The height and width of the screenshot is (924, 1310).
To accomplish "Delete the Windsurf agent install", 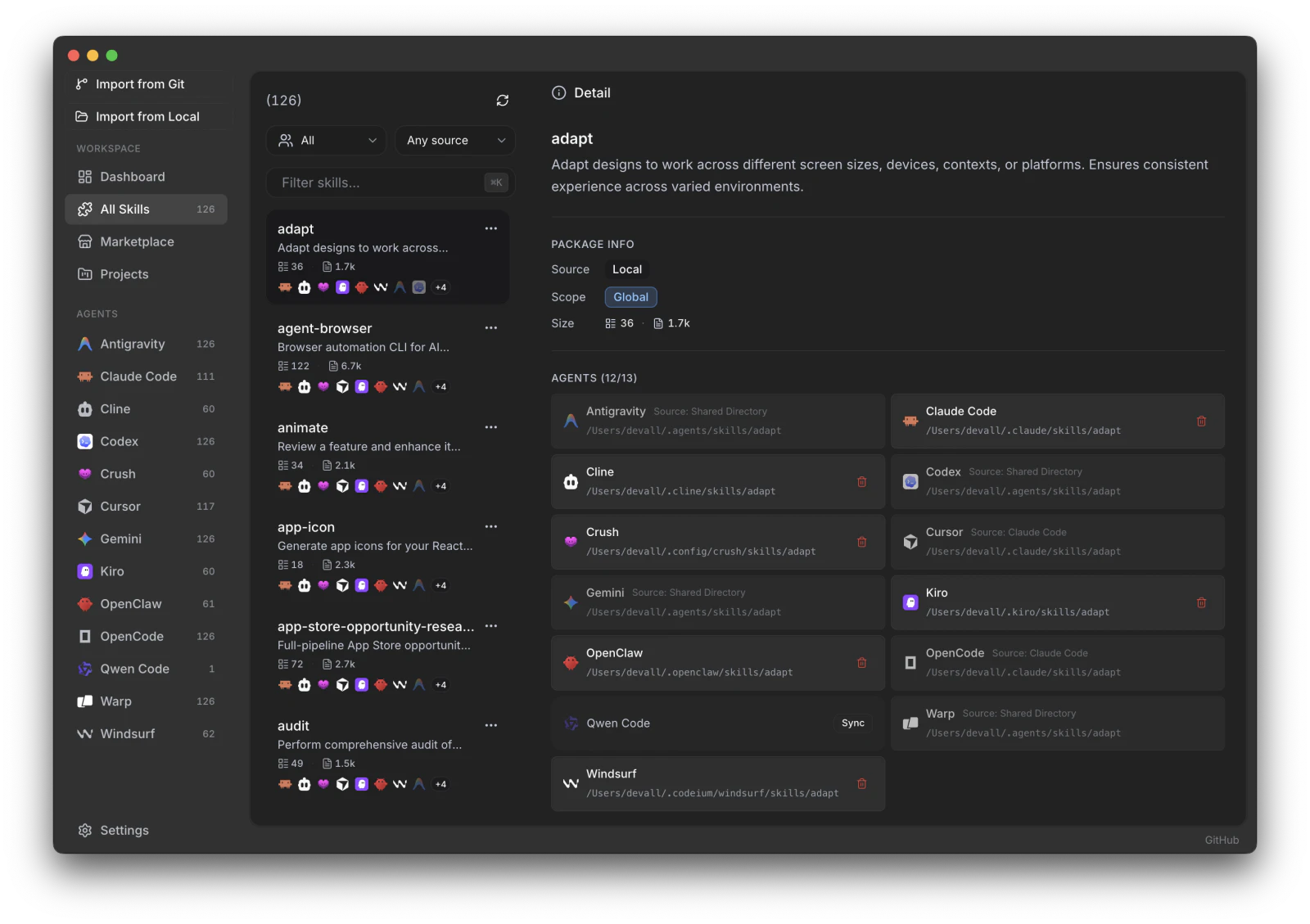I will (x=861, y=783).
